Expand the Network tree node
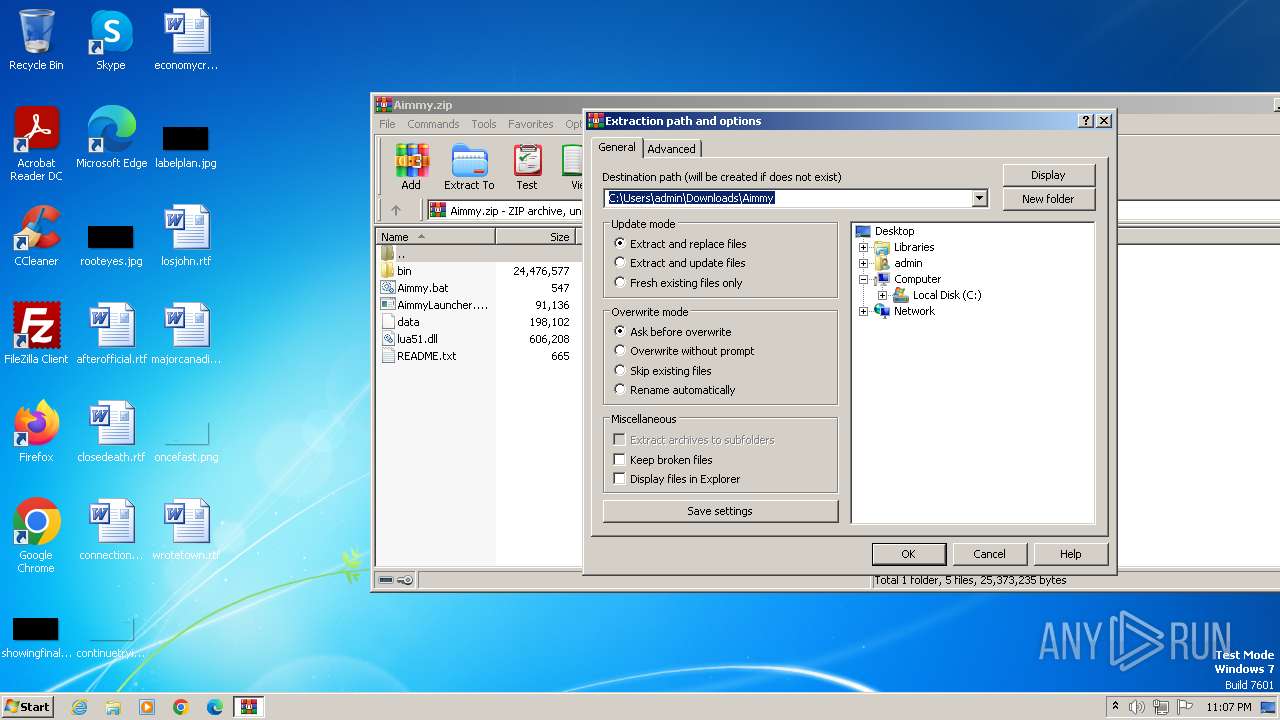Image resolution: width=1280 pixels, height=720 pixels. (x=864, y=311)
